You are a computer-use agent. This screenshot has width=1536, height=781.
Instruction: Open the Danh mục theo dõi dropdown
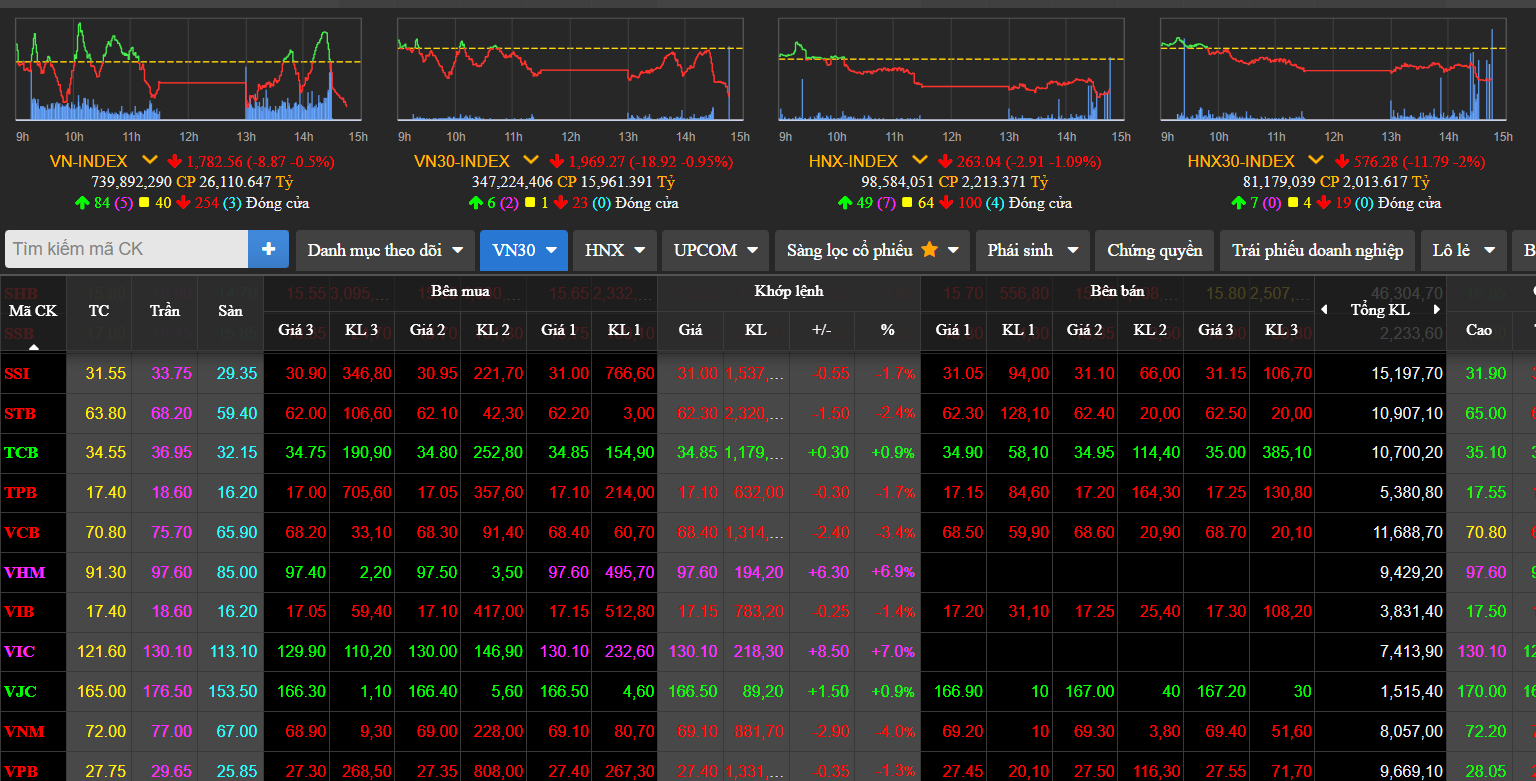(385, 250)
